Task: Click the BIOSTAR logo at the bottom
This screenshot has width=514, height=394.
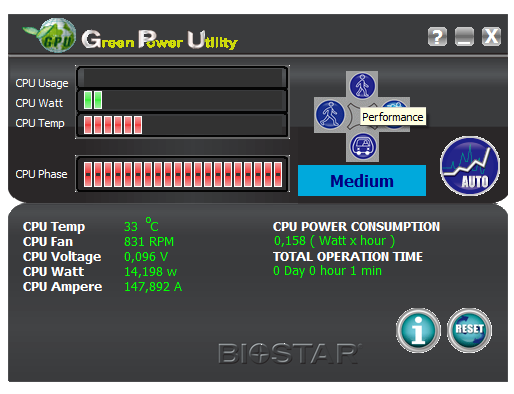Action: pyautogui.click(x=289, y=353)
